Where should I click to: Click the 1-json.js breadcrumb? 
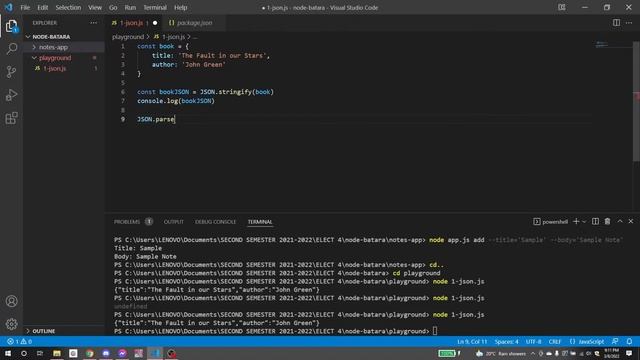point(173,37)
